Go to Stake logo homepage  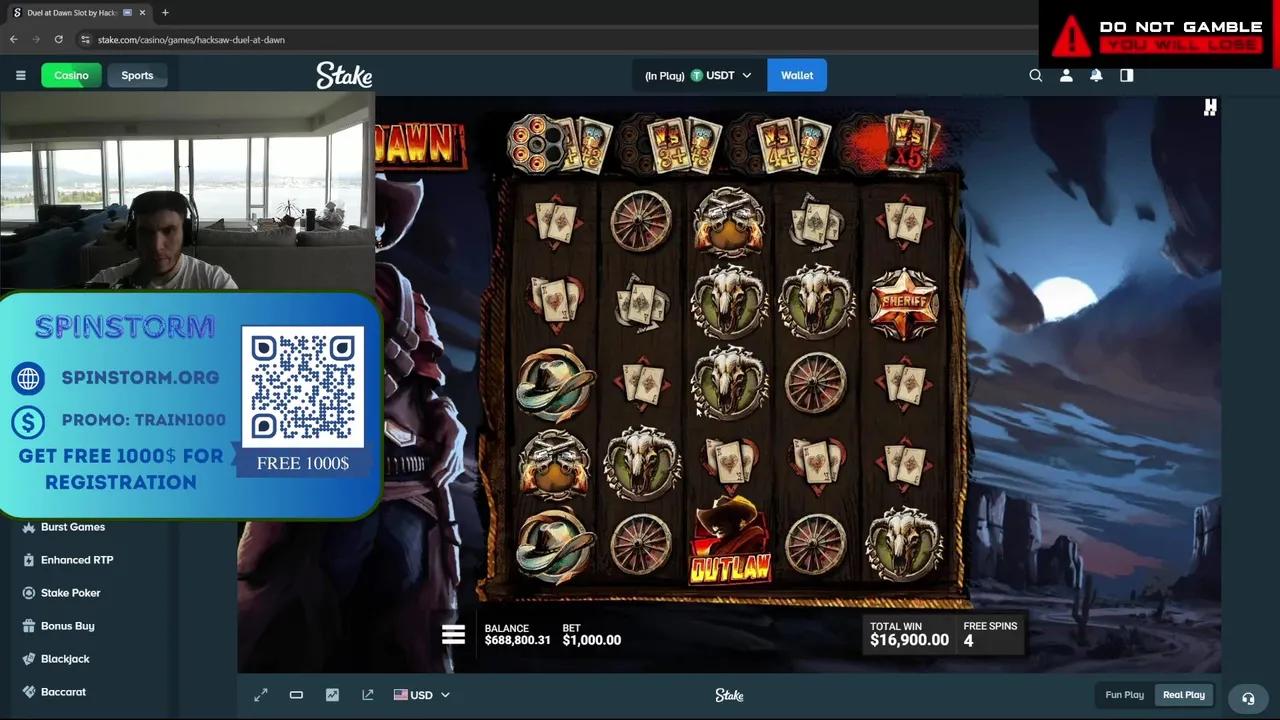coord(344,75)
